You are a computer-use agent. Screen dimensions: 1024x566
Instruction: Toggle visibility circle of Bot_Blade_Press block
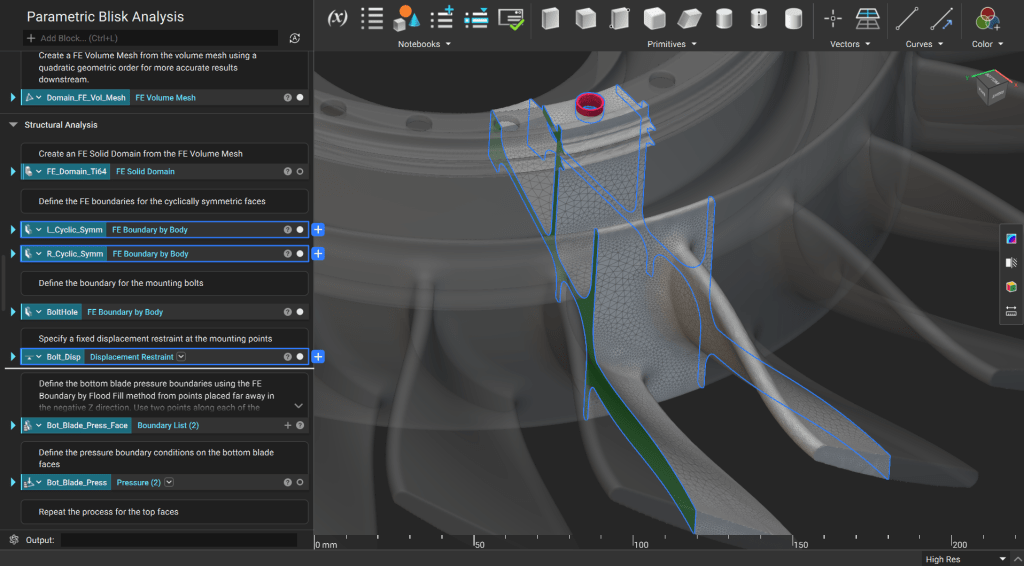[300, 483]
